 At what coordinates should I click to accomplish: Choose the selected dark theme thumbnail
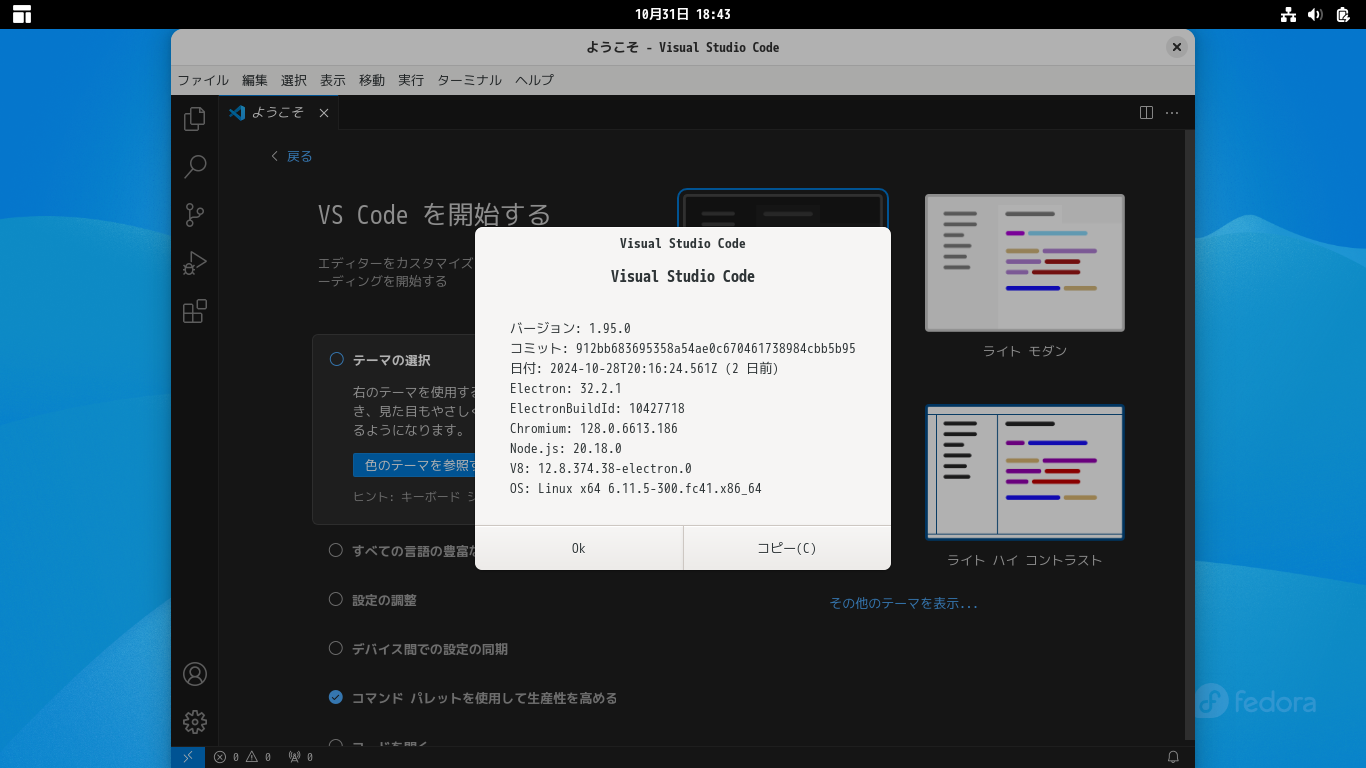point(783,208)
